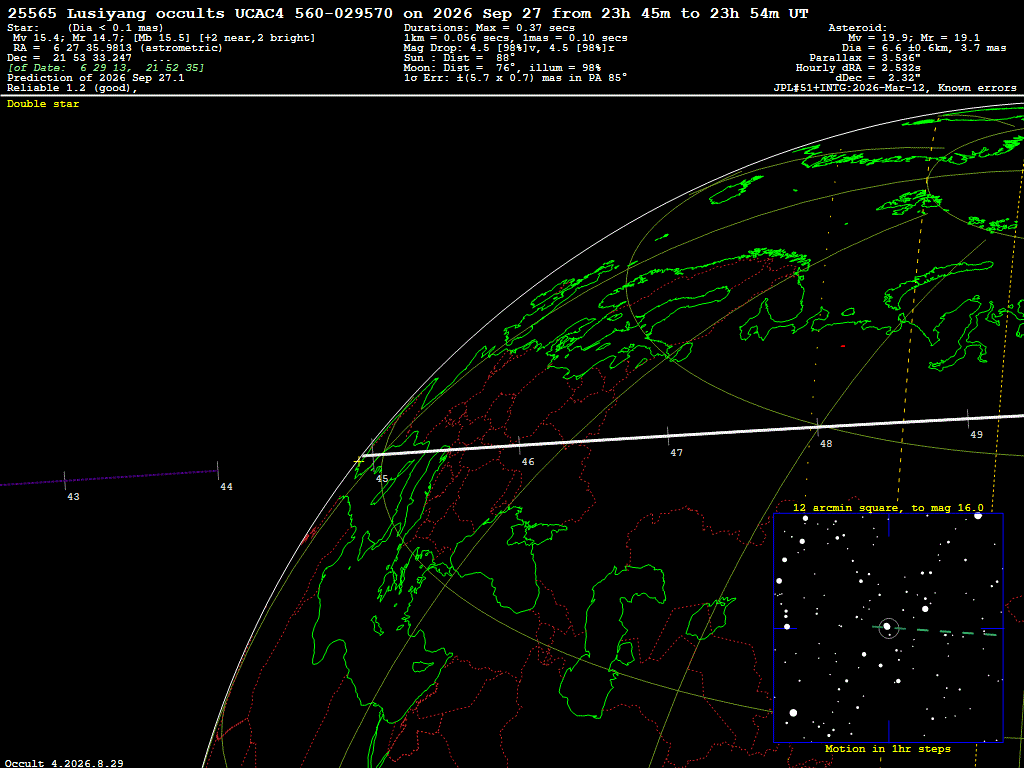This screenshot has height=768, width=1024.
Task: Click the 'Double star' yellow label
Action: point(43,104)
